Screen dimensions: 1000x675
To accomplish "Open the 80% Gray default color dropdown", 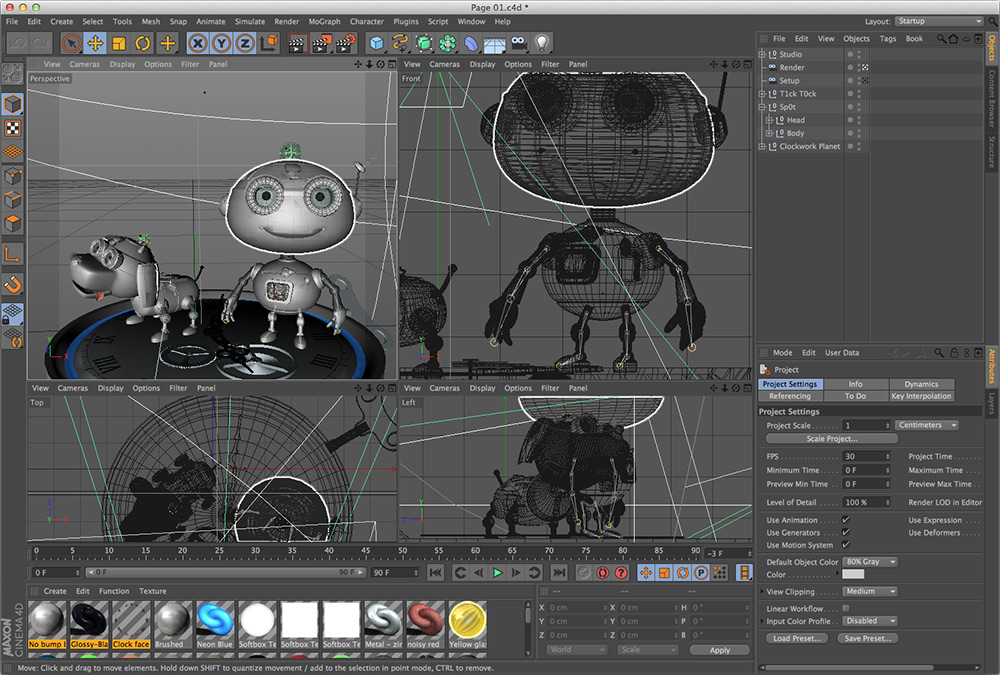I will point(870,561).
